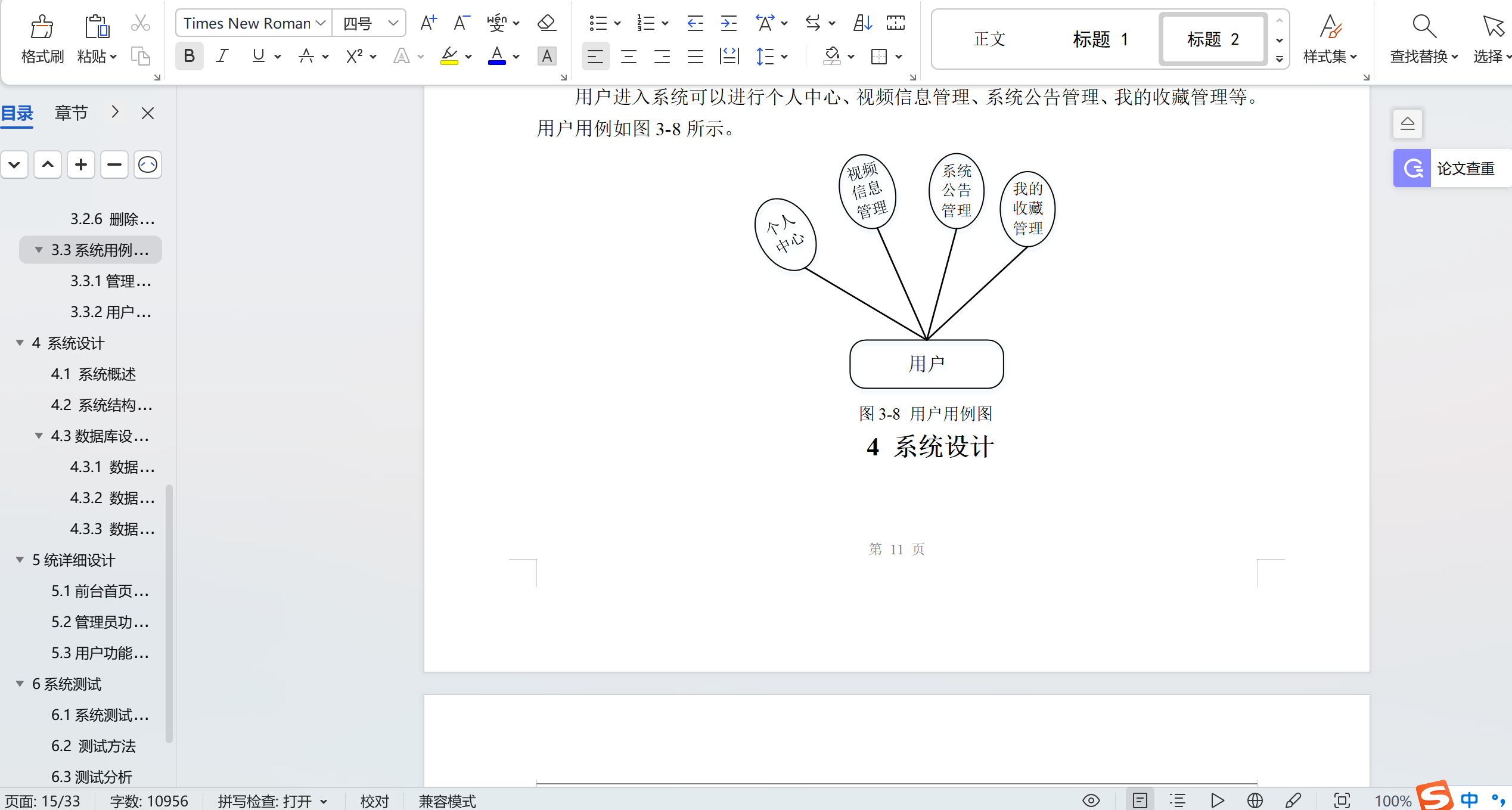The image size is (1512, 810).
Task: Click the plus add heading button
Action: [x=81, y=165]
